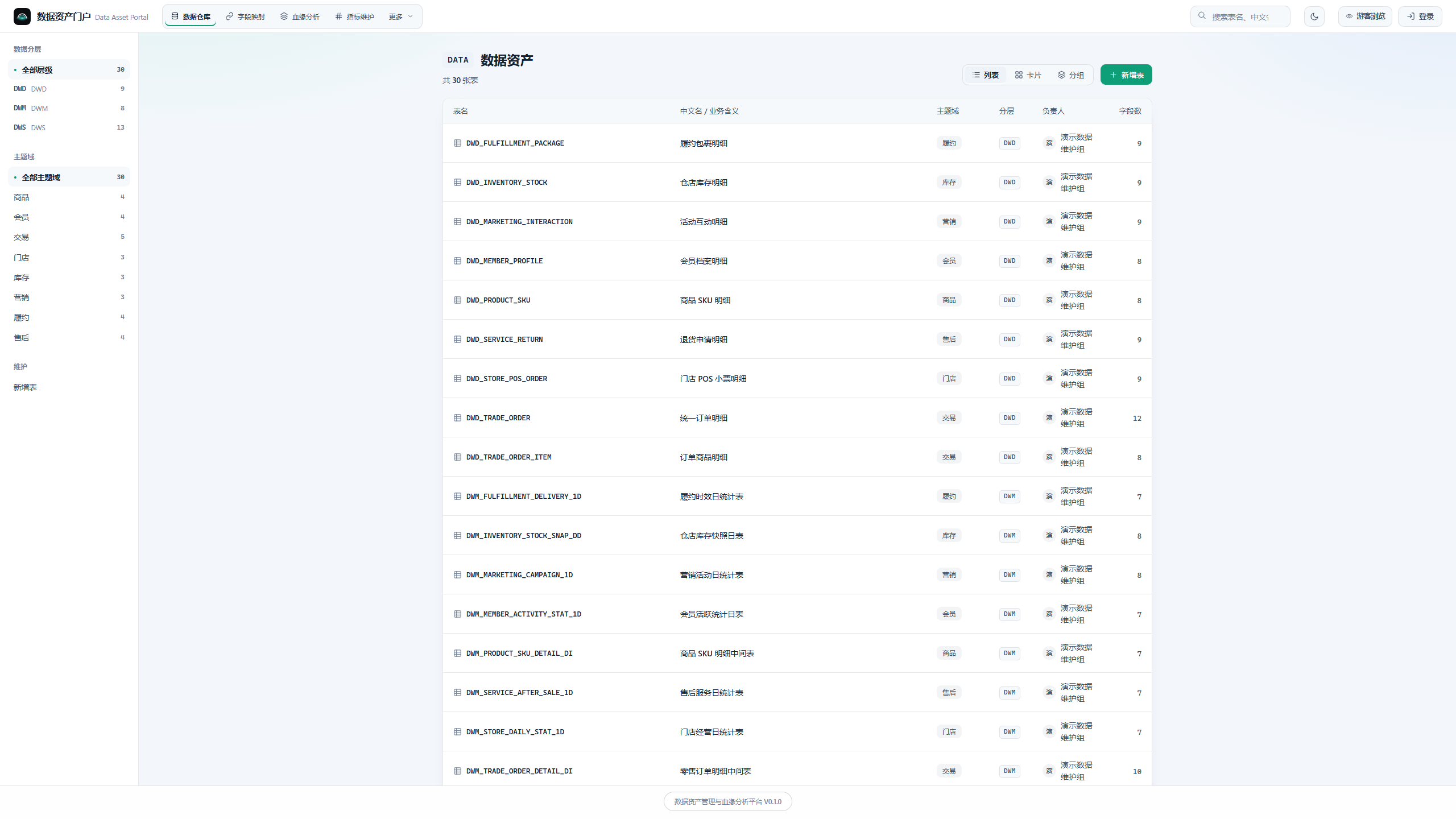Click the 营销 domain tag in the DWD_MARKETING_INTERACTION row
This screenshot has height=819, width=1456.
(x=949, y=222)
